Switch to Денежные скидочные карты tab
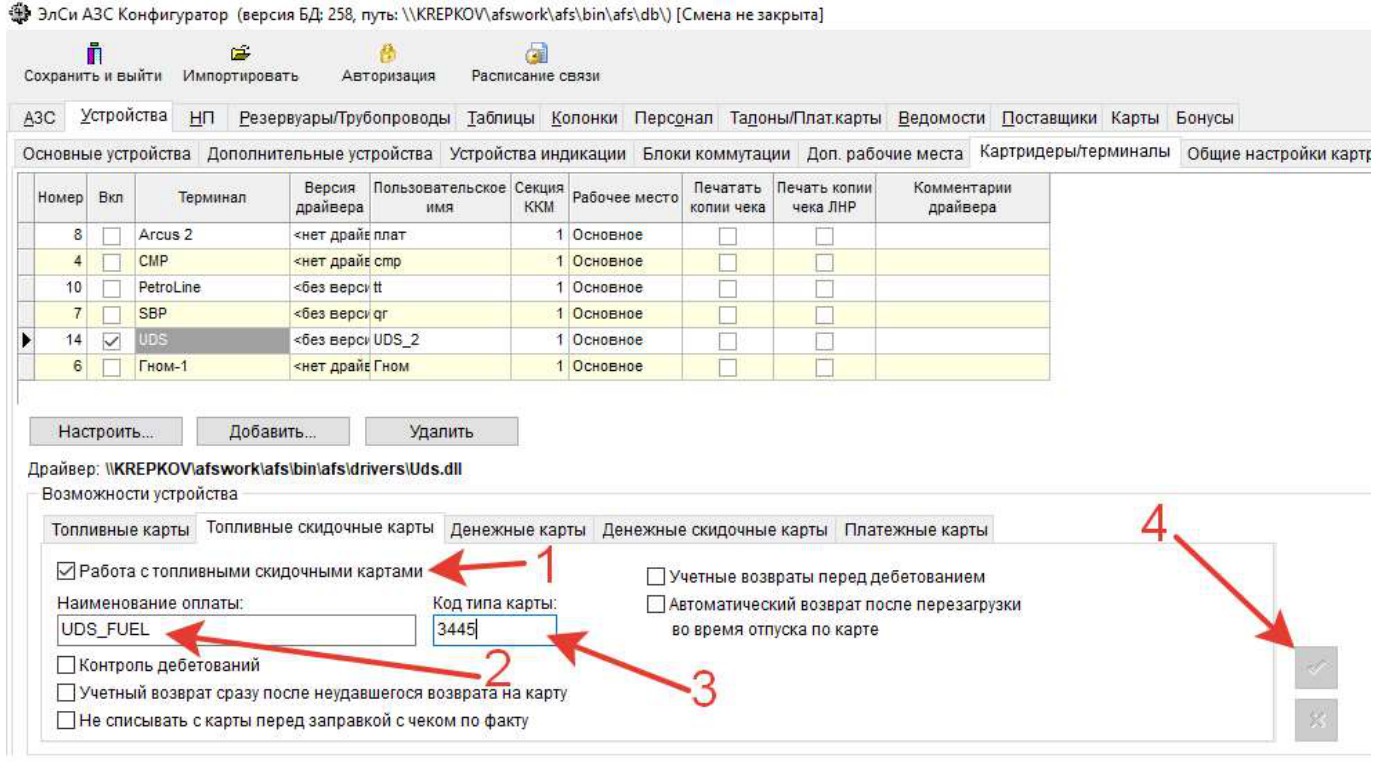This screenshot has width=1374, height=768. point(714,530)
